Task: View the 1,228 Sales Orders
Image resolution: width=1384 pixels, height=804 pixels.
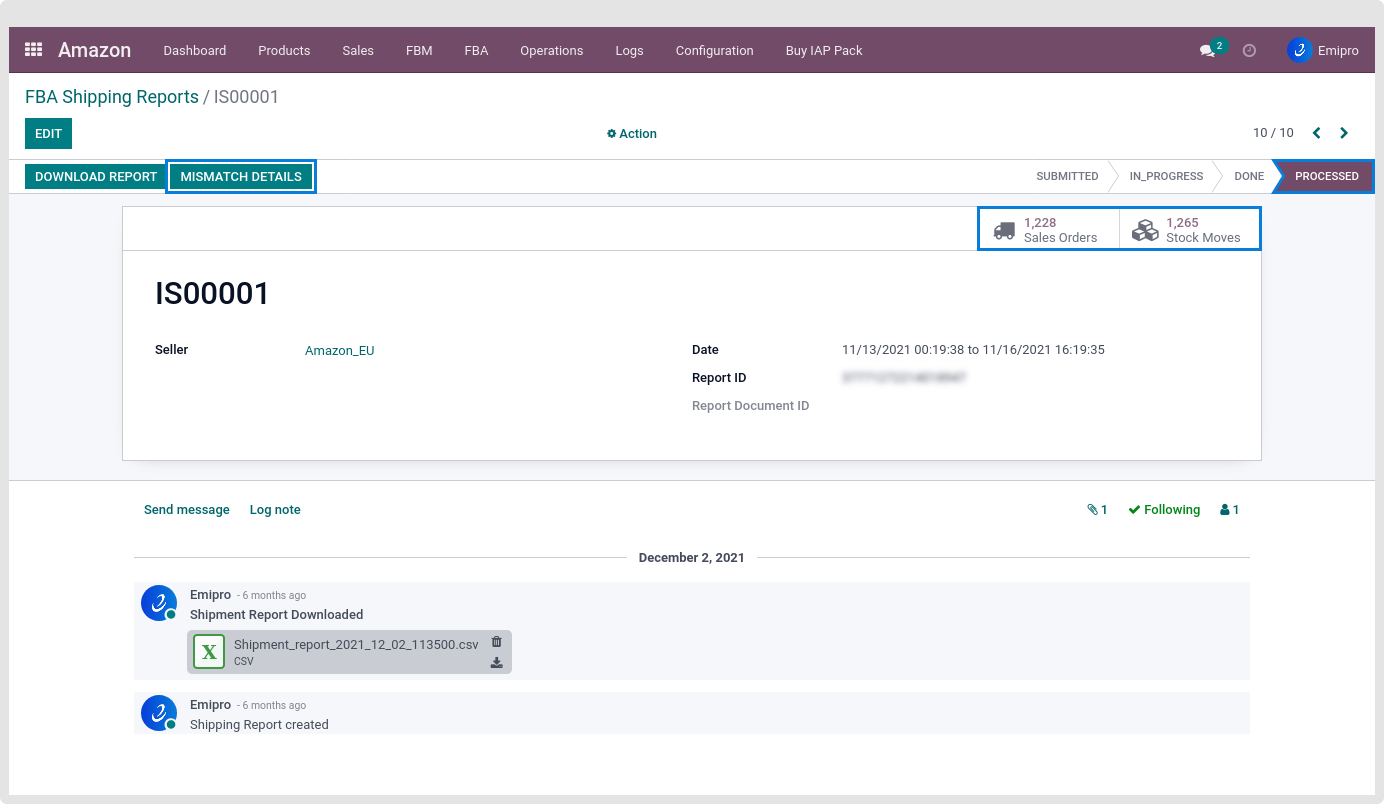Action: (1048, 230)
